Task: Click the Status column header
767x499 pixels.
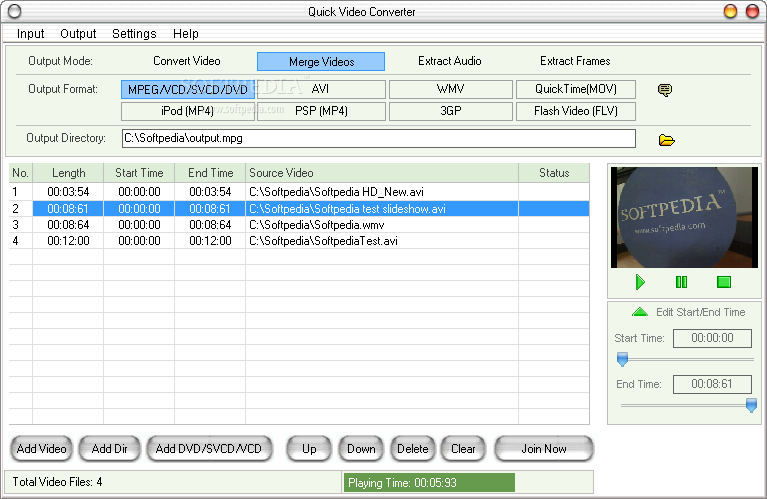Action: tap(554, 173)
